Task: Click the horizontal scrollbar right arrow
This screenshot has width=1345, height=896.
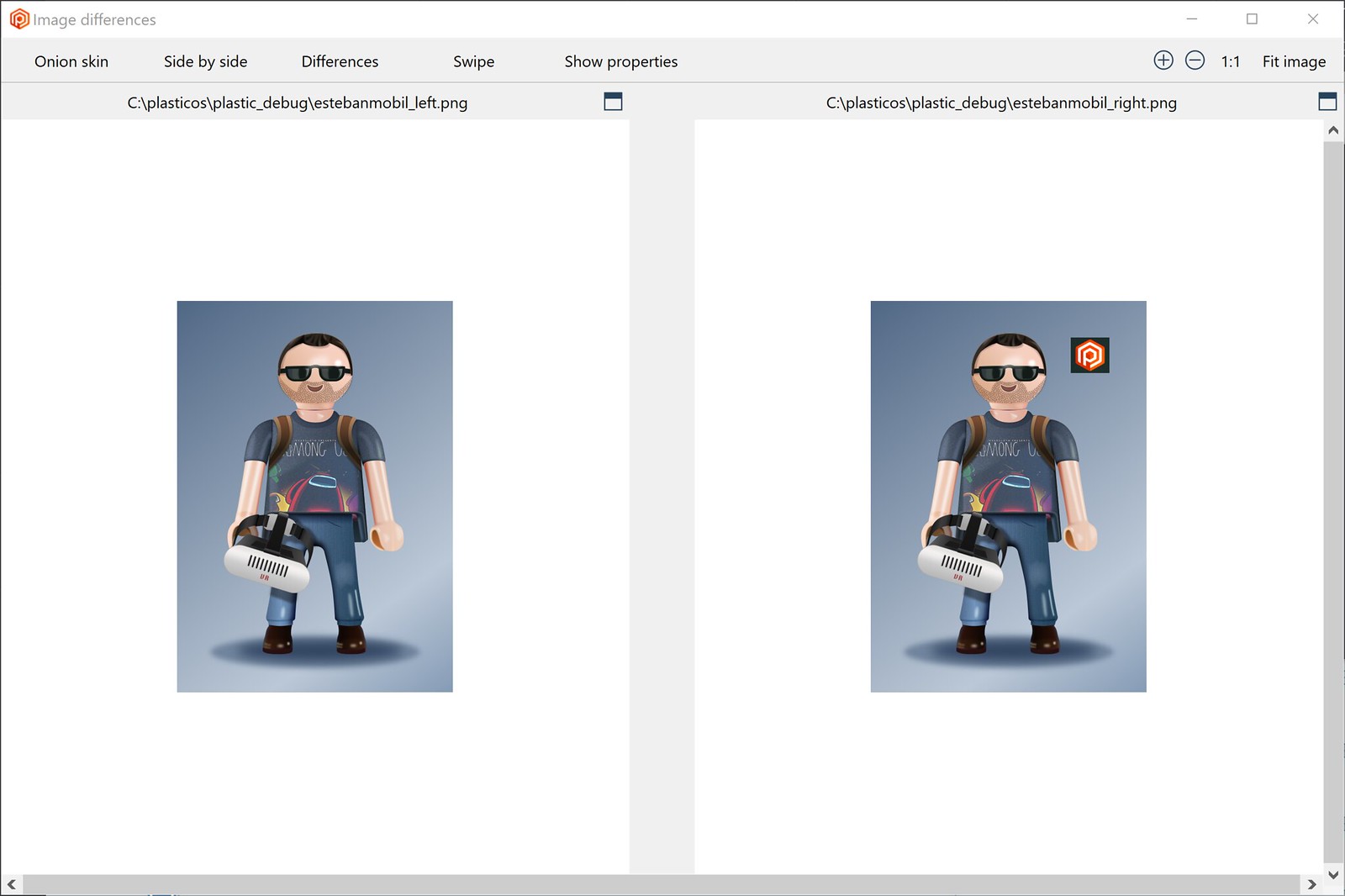Action: pyautogui.click(x=1311, y=884)
